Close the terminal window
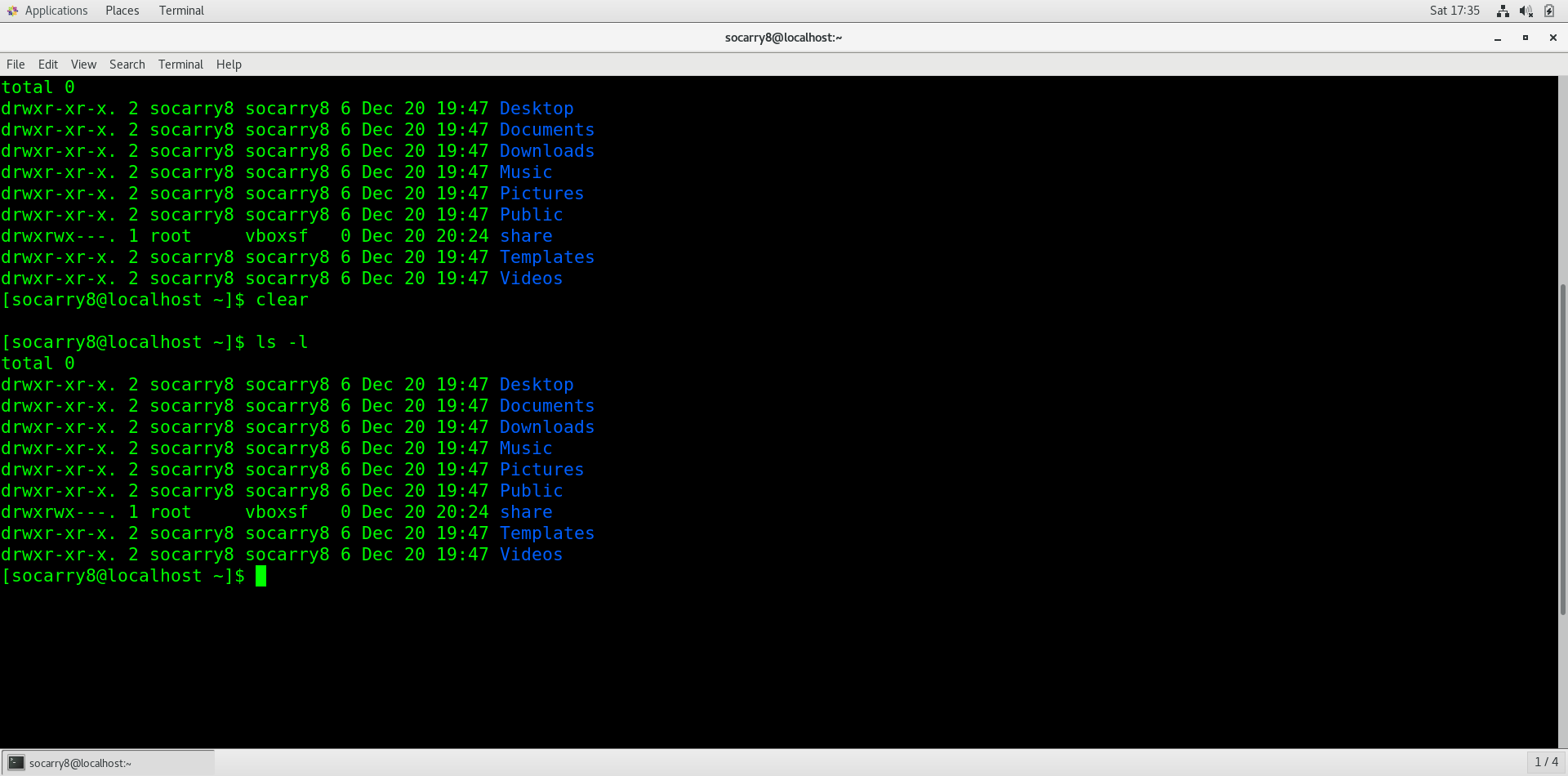The height and width of the screenshot is (776, 1568). pos(1552,38)
